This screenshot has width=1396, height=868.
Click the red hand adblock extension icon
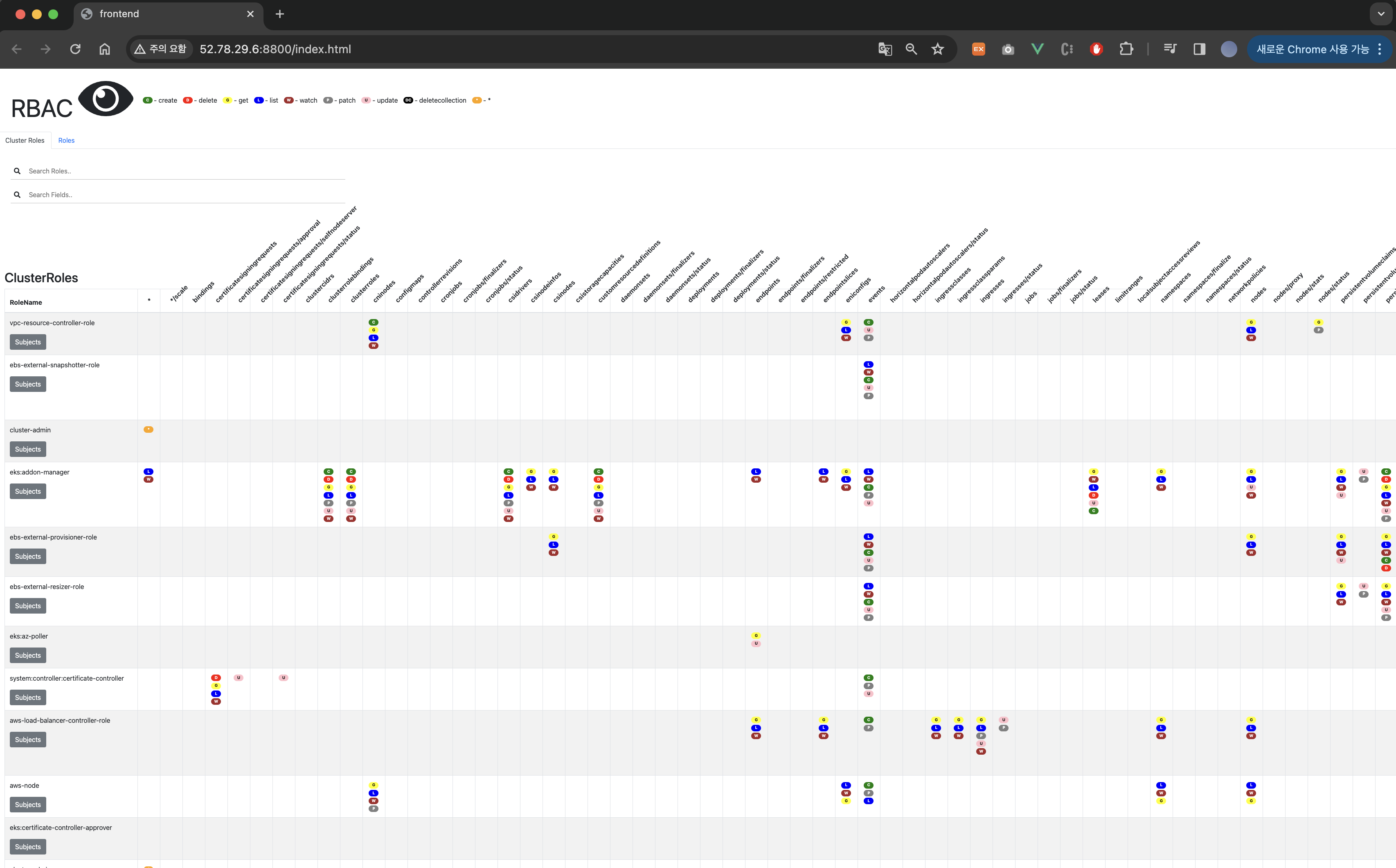click(1096, 49)
